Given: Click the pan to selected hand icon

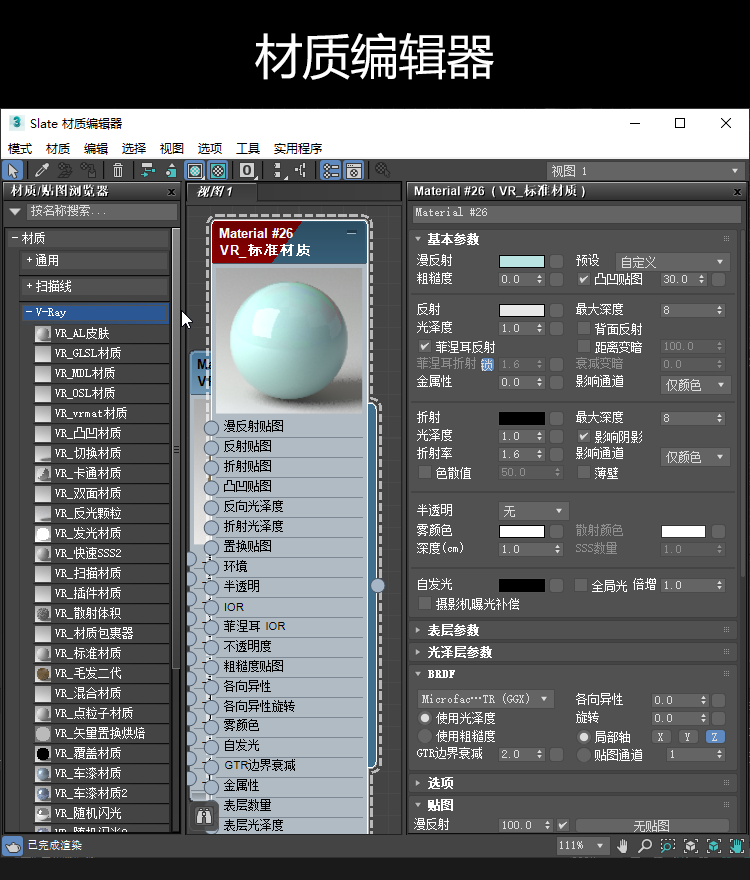Looking at the screenshot, I should [x=736, y=846].
